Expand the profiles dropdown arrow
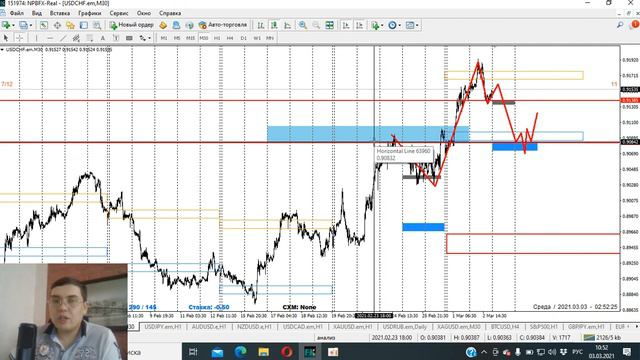Image resolution: width=640 pixels, height=360 pixels. (x=31, y=25)
